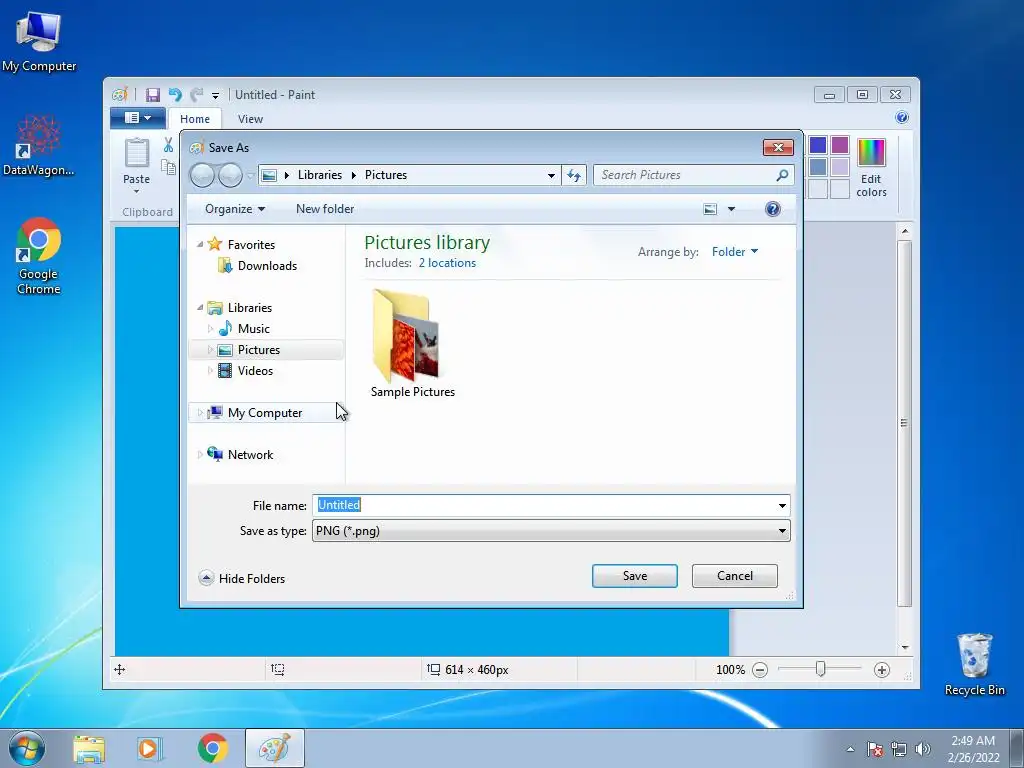The image size is (1024, 768).
Task: Pick the blue-gray color swatch
Action: click(818, 167)
